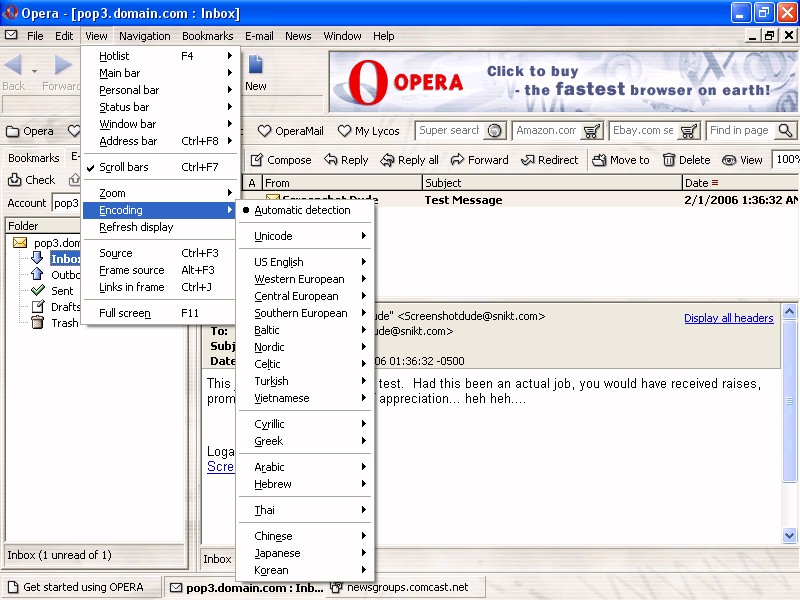The image size is (800, 600).
Task: Click the Display all headers link
Action: 728,318
